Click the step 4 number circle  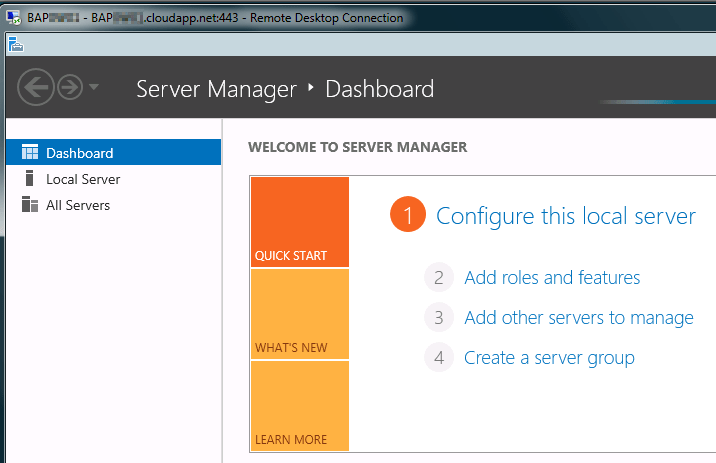439,357
